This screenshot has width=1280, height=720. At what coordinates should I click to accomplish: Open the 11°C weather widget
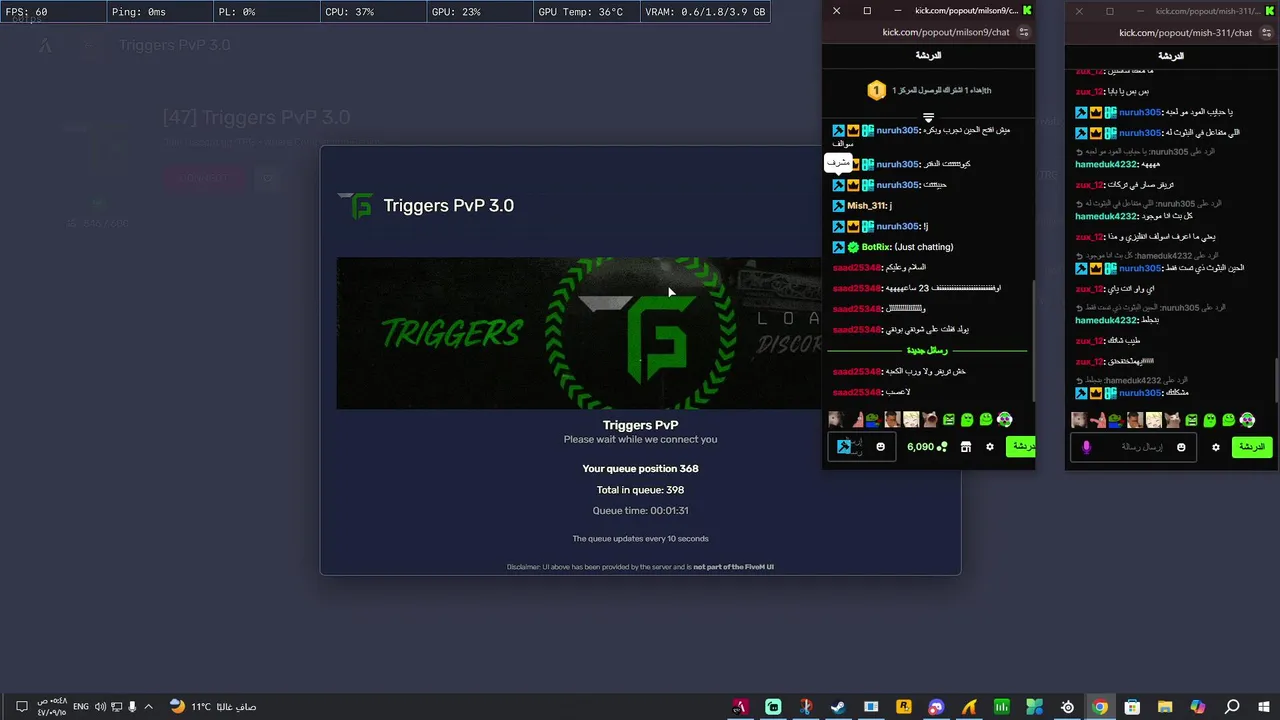click(x=213, y=707)
